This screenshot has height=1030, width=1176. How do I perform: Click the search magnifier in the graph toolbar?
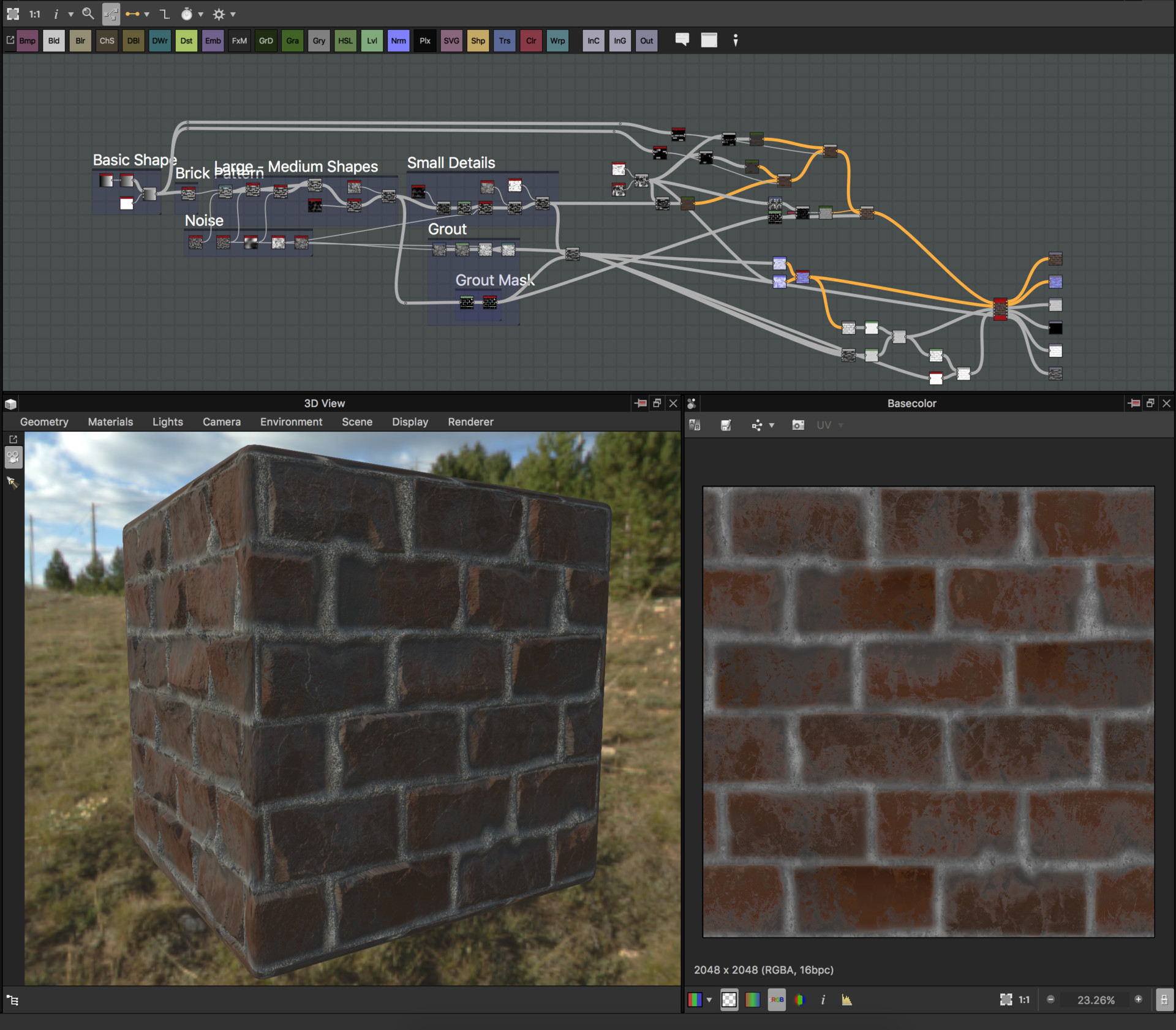(x=88, y=13)
